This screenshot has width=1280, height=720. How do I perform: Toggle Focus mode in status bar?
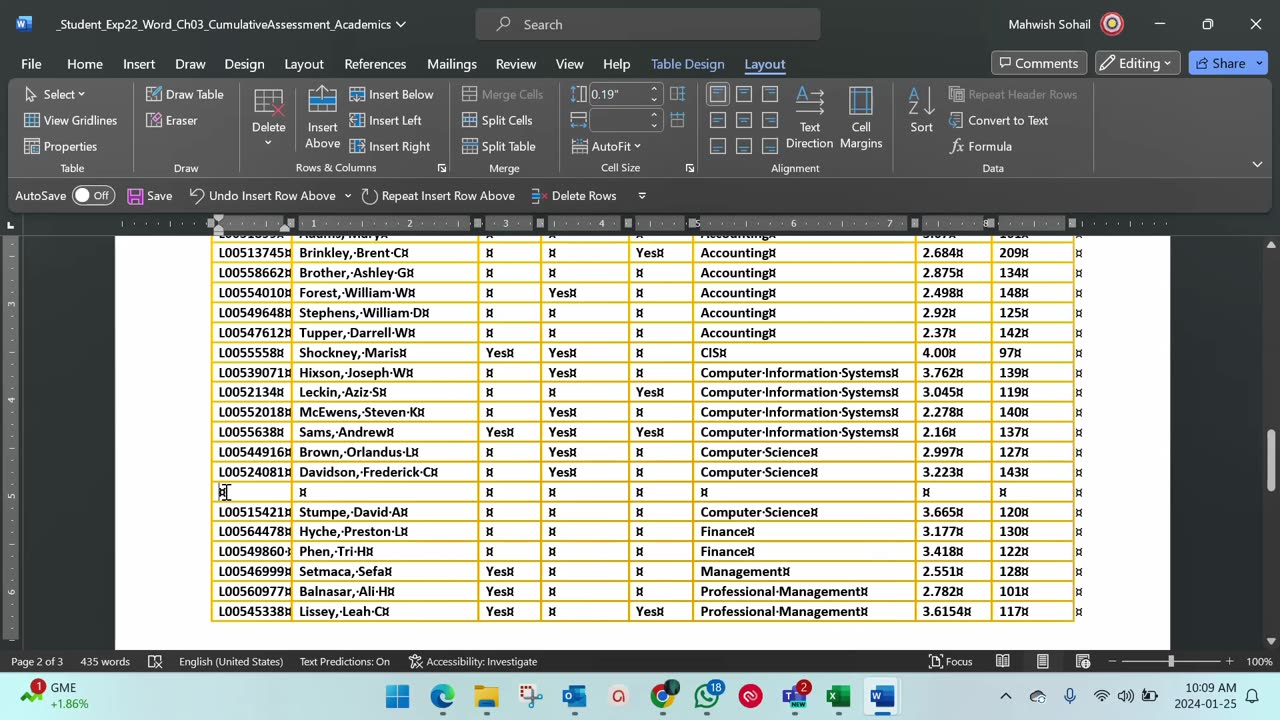950,661
